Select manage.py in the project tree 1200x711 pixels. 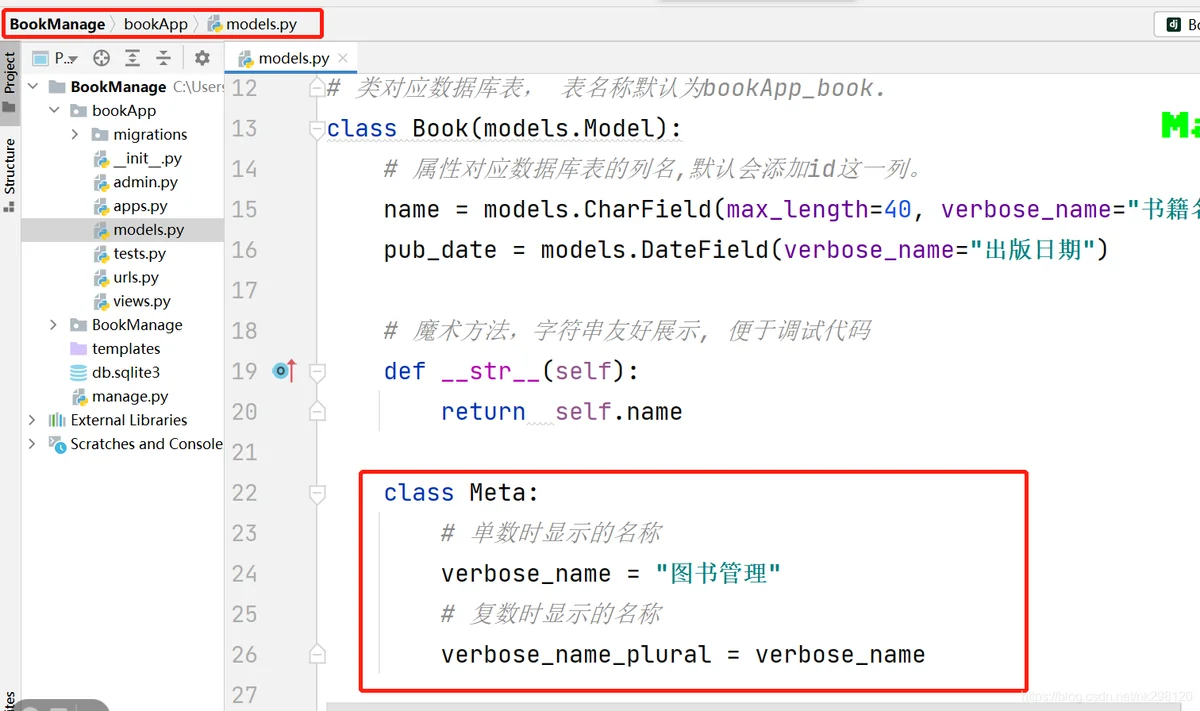coord(123,396)
